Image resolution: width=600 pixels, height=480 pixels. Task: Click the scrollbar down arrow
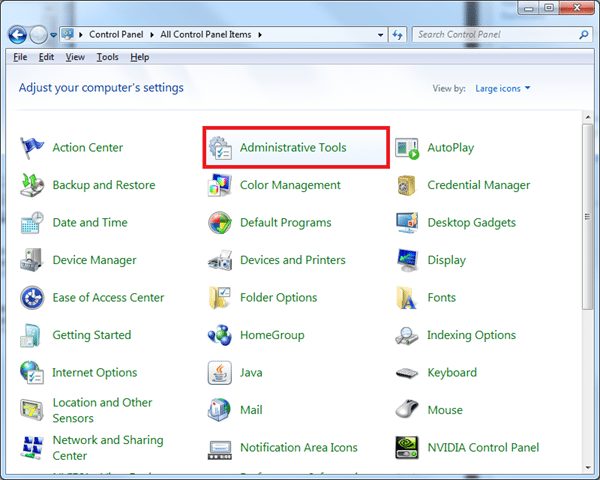pyautogui.click(x=588, y=468)
